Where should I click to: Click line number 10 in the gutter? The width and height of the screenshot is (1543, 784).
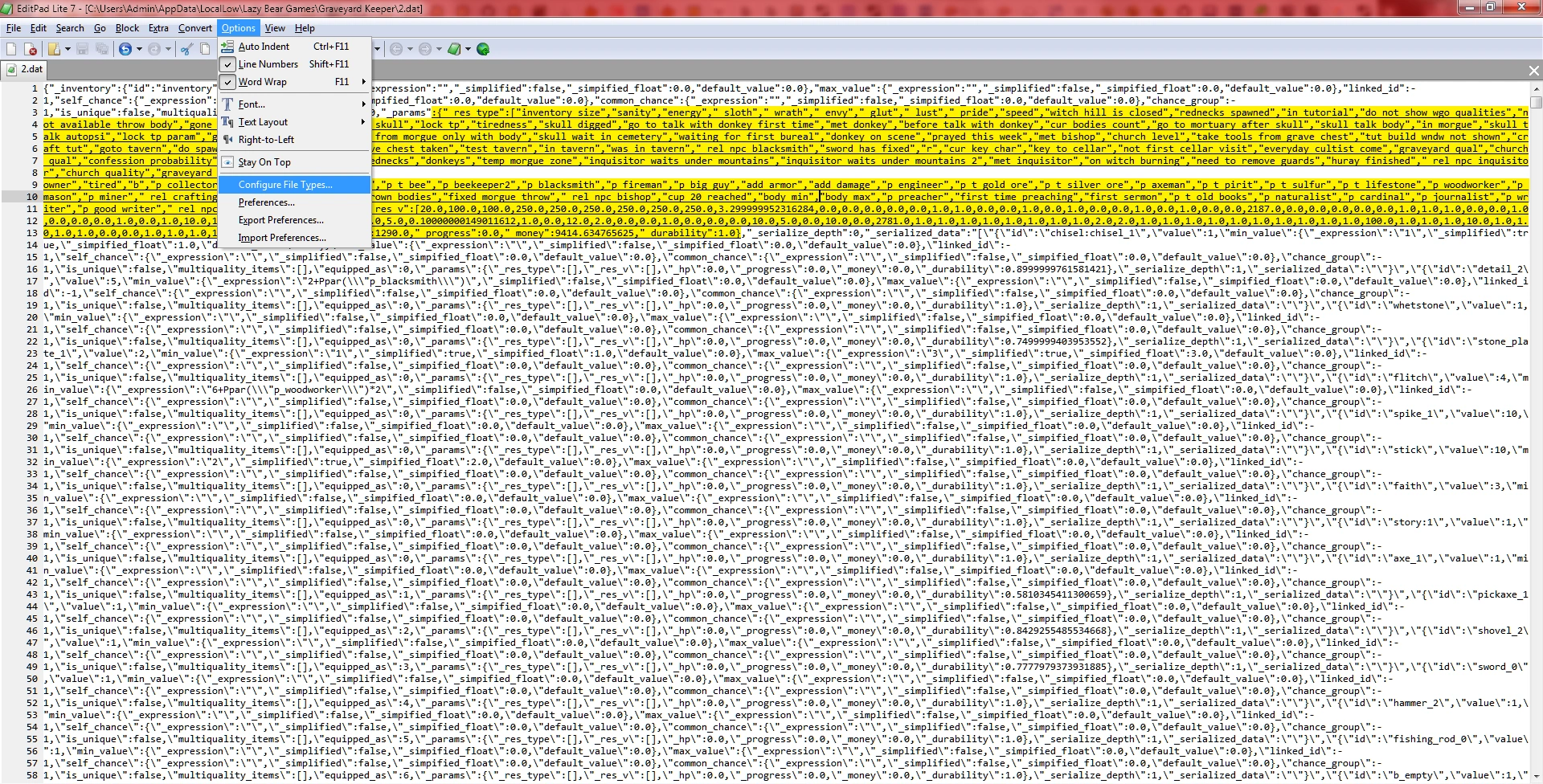(32, 197)
